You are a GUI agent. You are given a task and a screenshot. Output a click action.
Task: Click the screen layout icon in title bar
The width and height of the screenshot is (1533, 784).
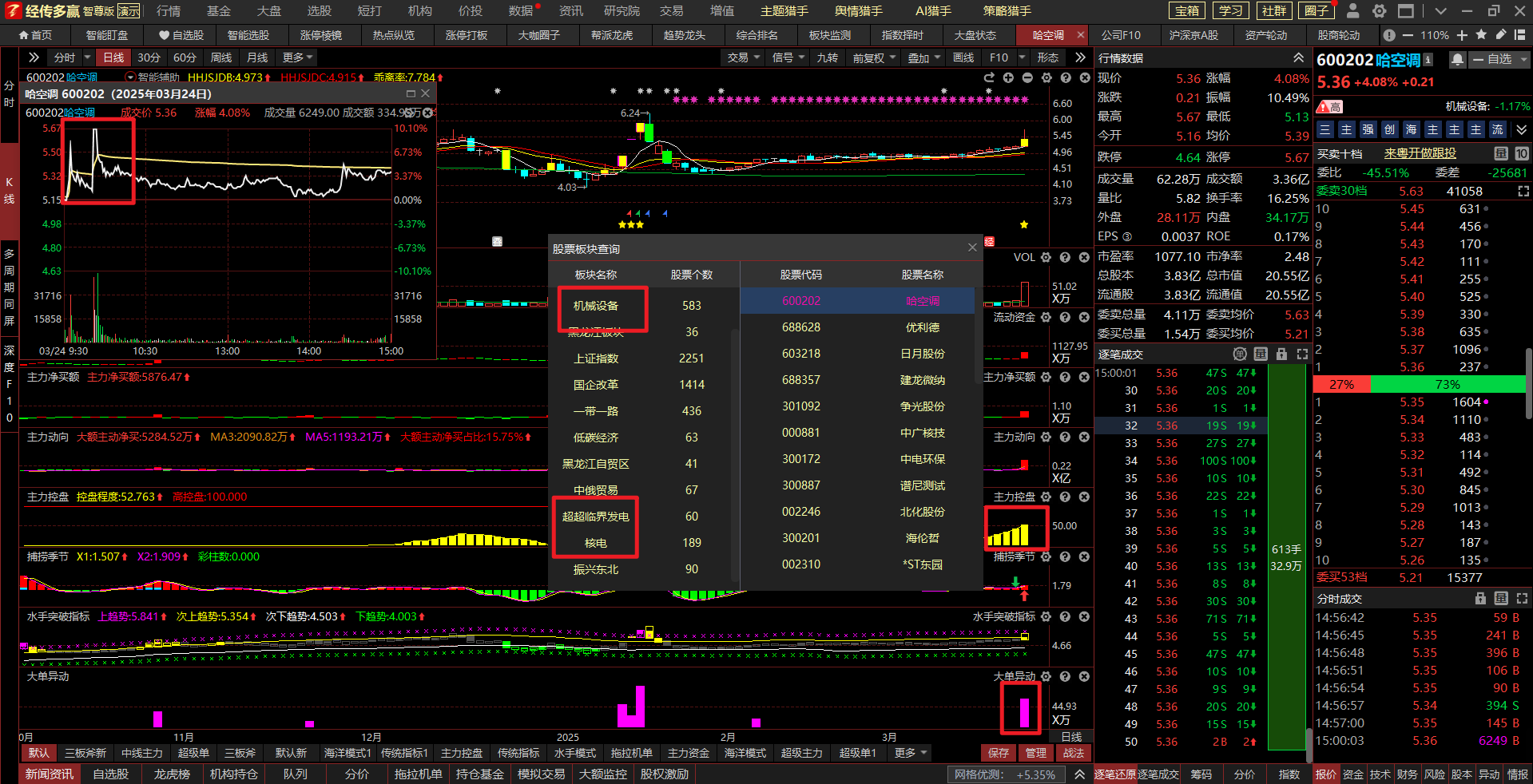coord(1406,11)
